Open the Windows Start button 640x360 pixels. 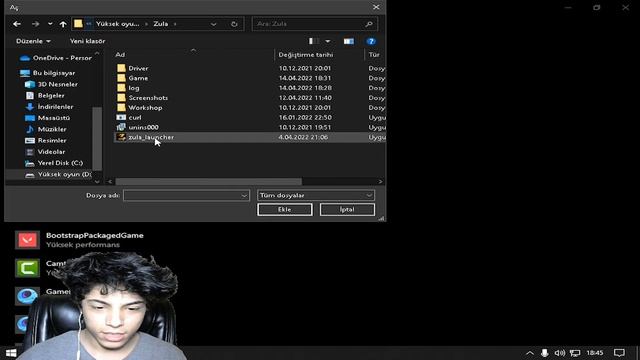pos(10,353)
